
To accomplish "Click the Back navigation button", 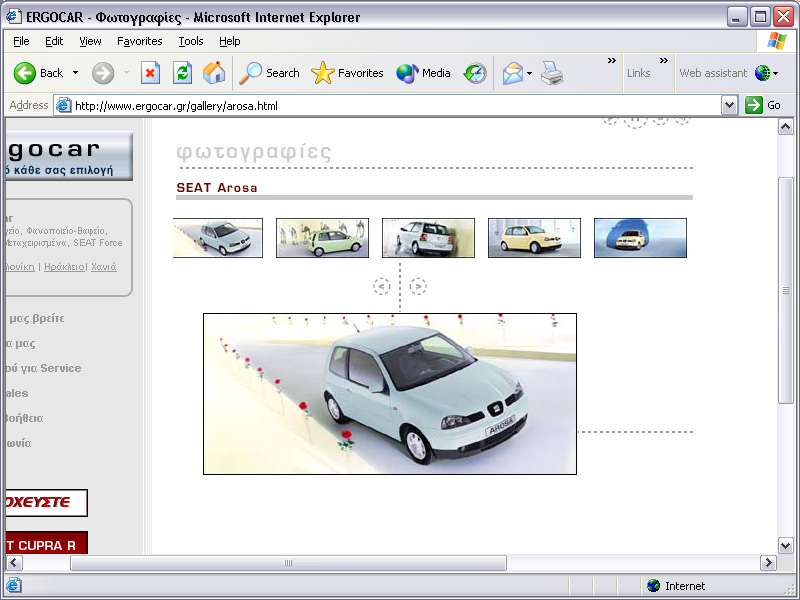I will [38, 73].
